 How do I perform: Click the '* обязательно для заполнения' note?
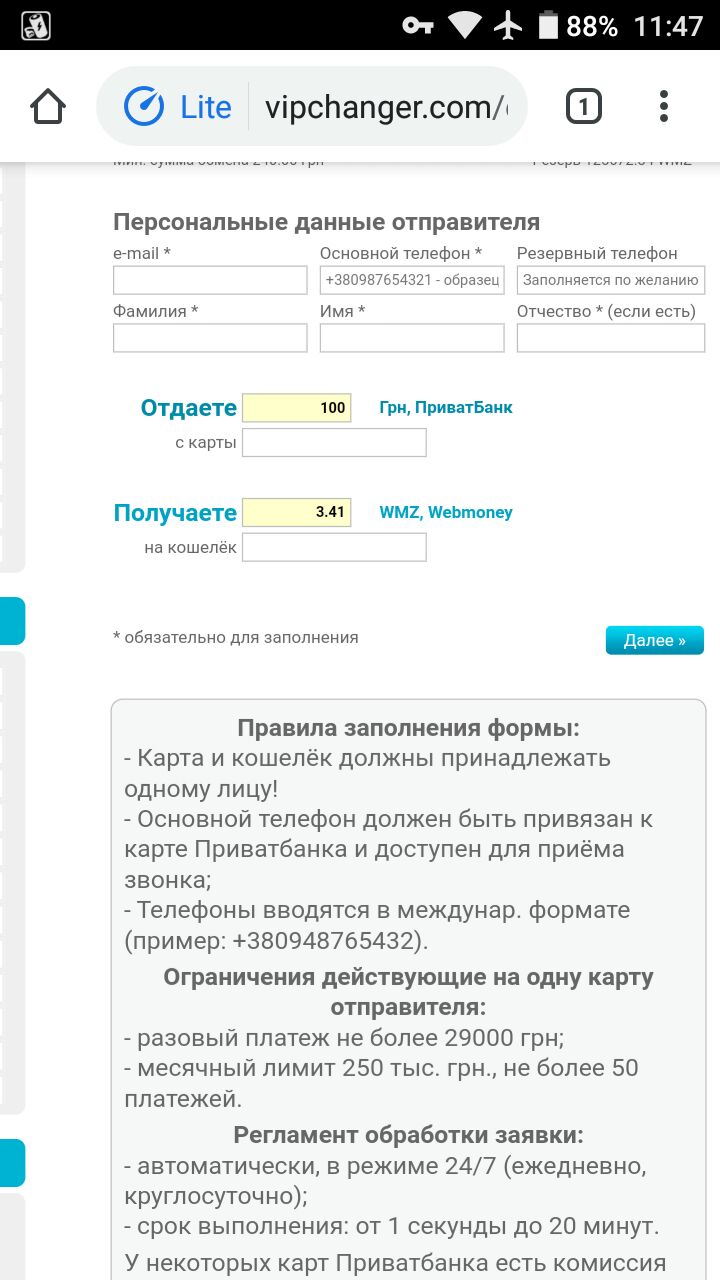[236, 637]
